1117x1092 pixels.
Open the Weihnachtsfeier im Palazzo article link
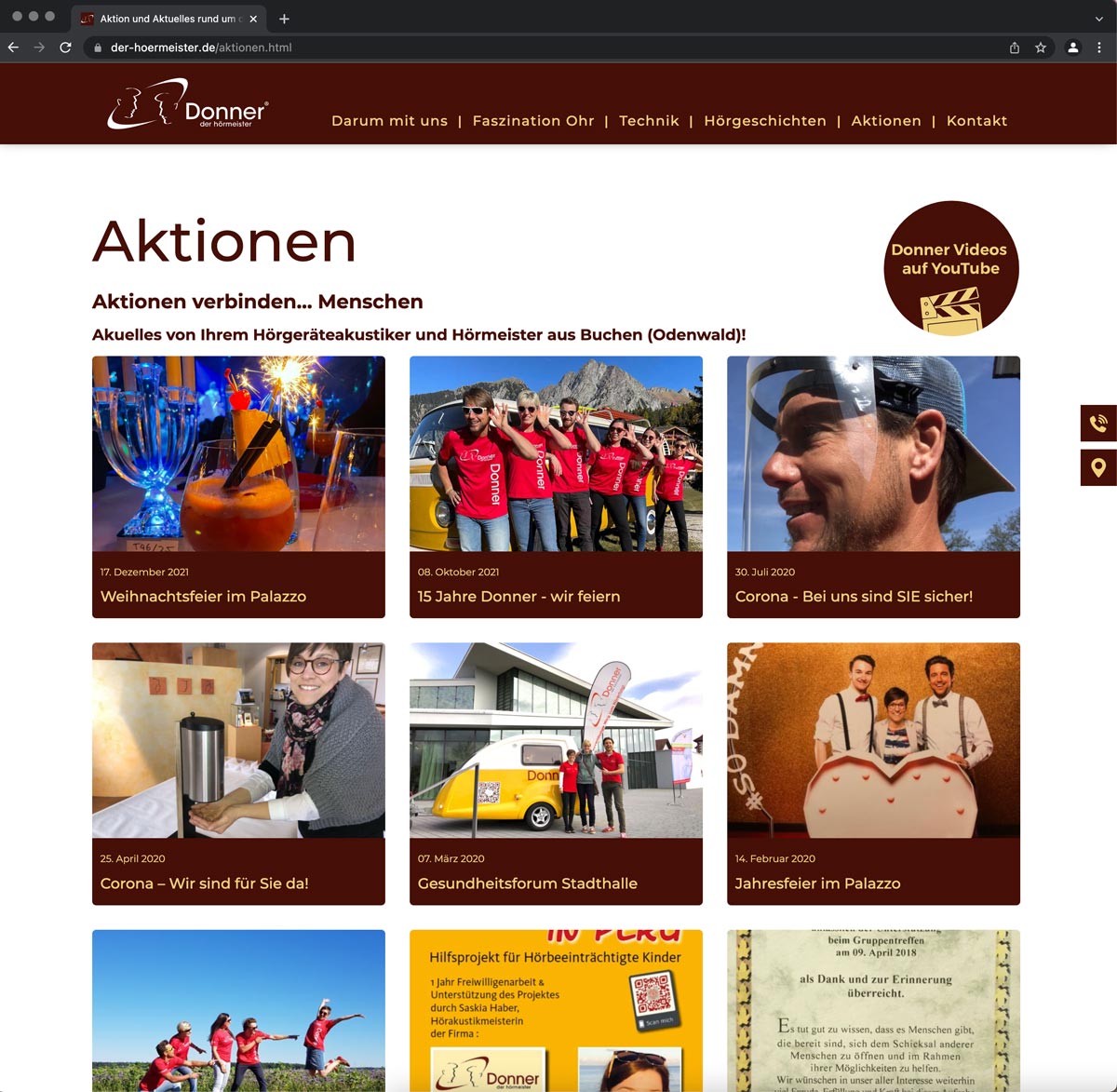pyautogui.click(x=203, y=597)
